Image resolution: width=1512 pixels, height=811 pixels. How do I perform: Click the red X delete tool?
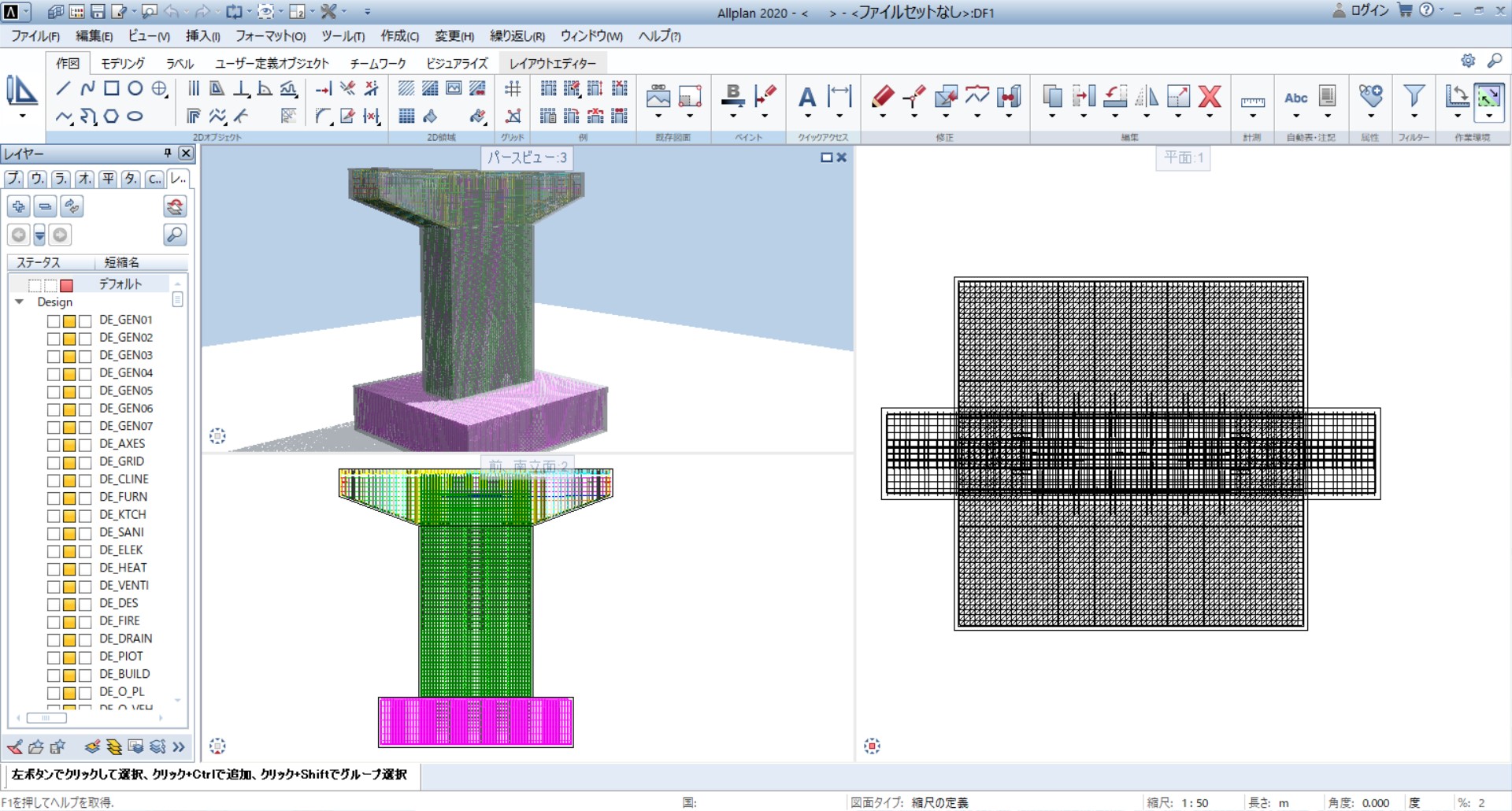1210,96
